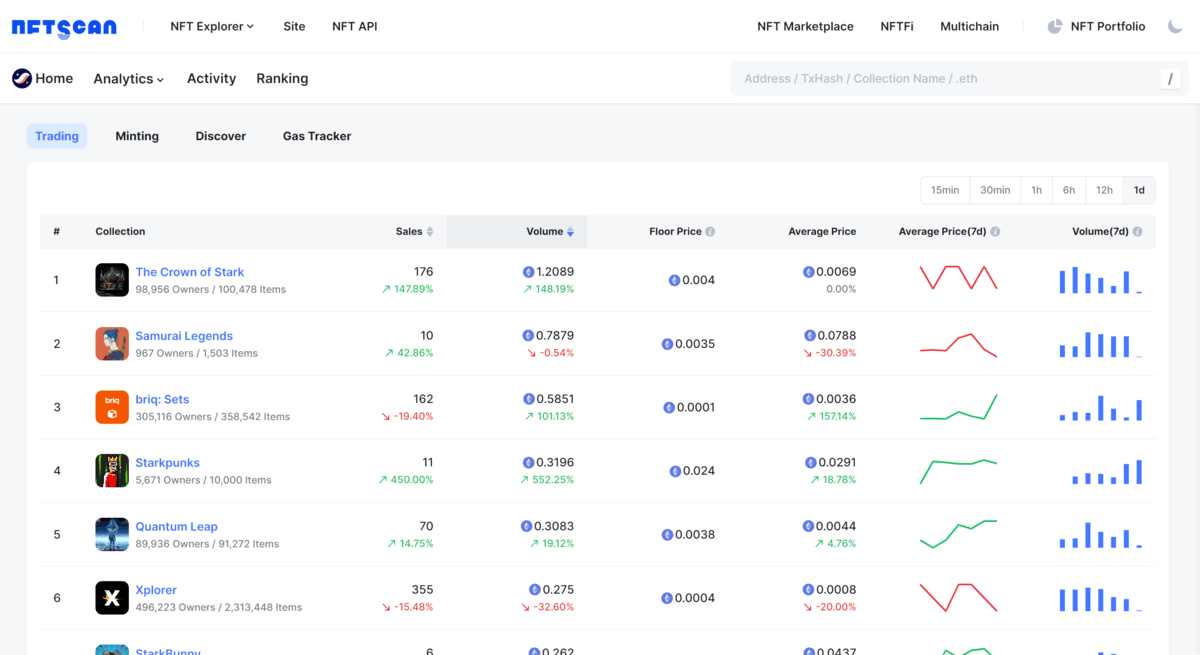Open NFT Portfolio pie chart icon

pos(1054,27)
